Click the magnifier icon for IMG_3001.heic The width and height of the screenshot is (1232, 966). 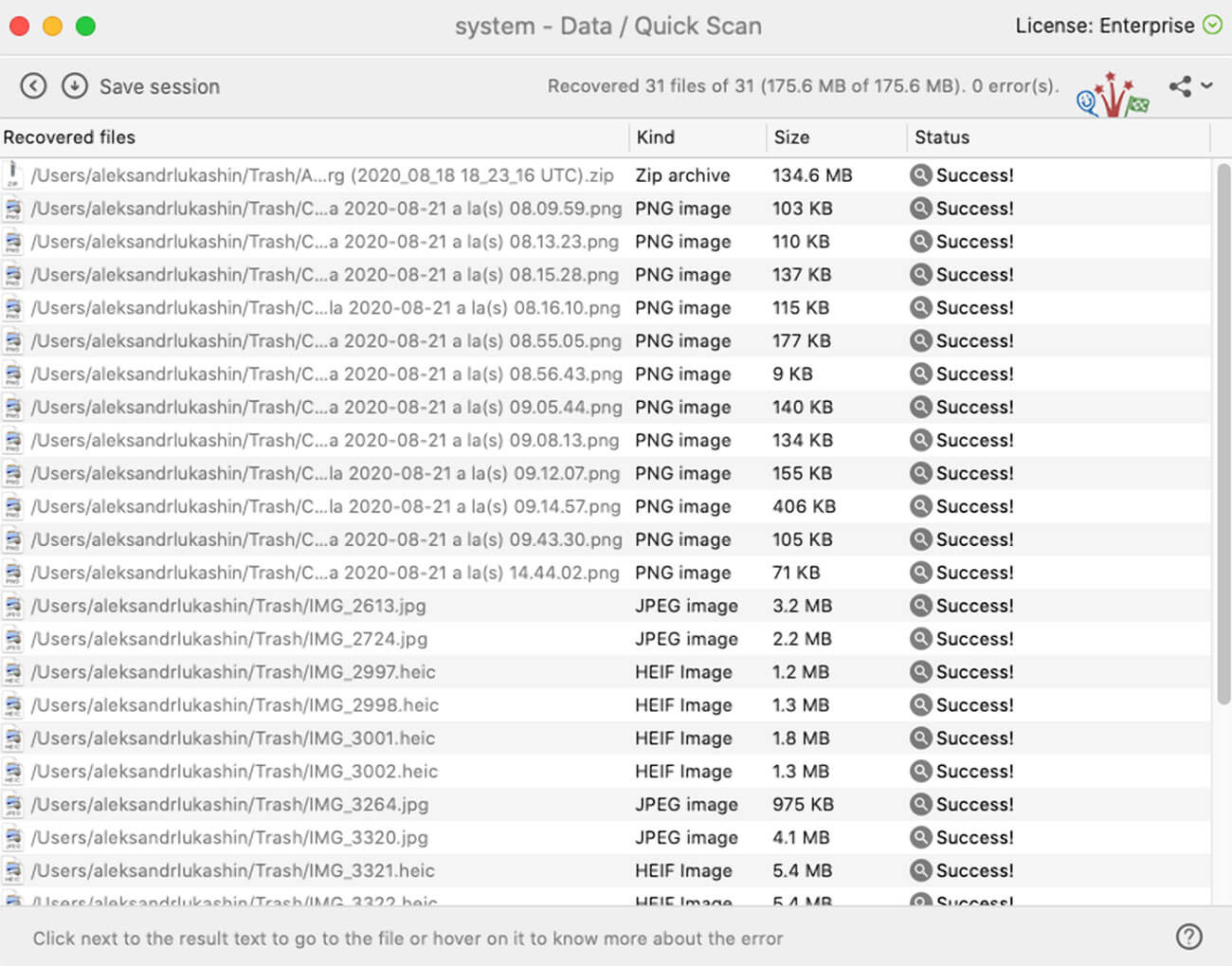[920, 738]
